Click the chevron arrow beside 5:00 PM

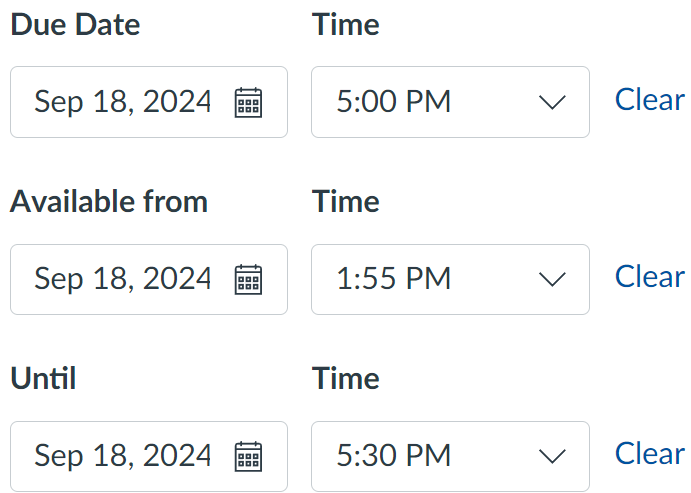tap(552, 102)
